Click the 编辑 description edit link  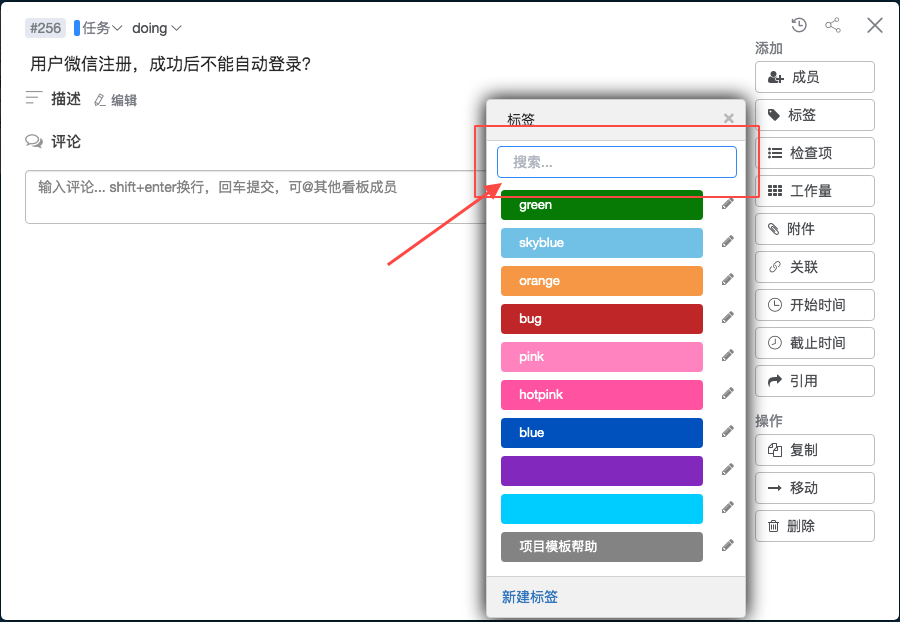115,100
